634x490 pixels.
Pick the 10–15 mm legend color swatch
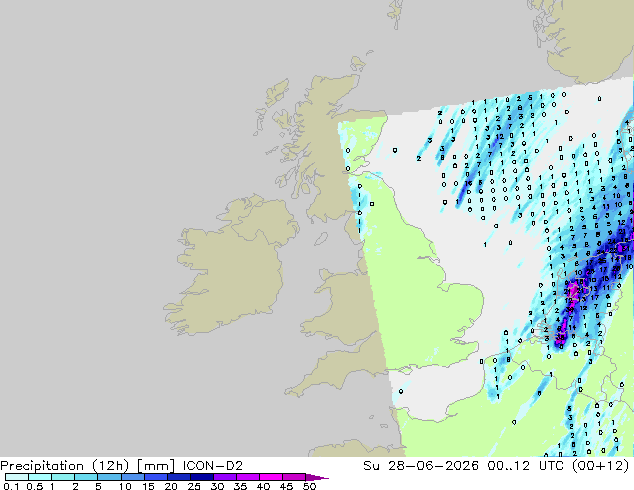(x=132, y=477)
